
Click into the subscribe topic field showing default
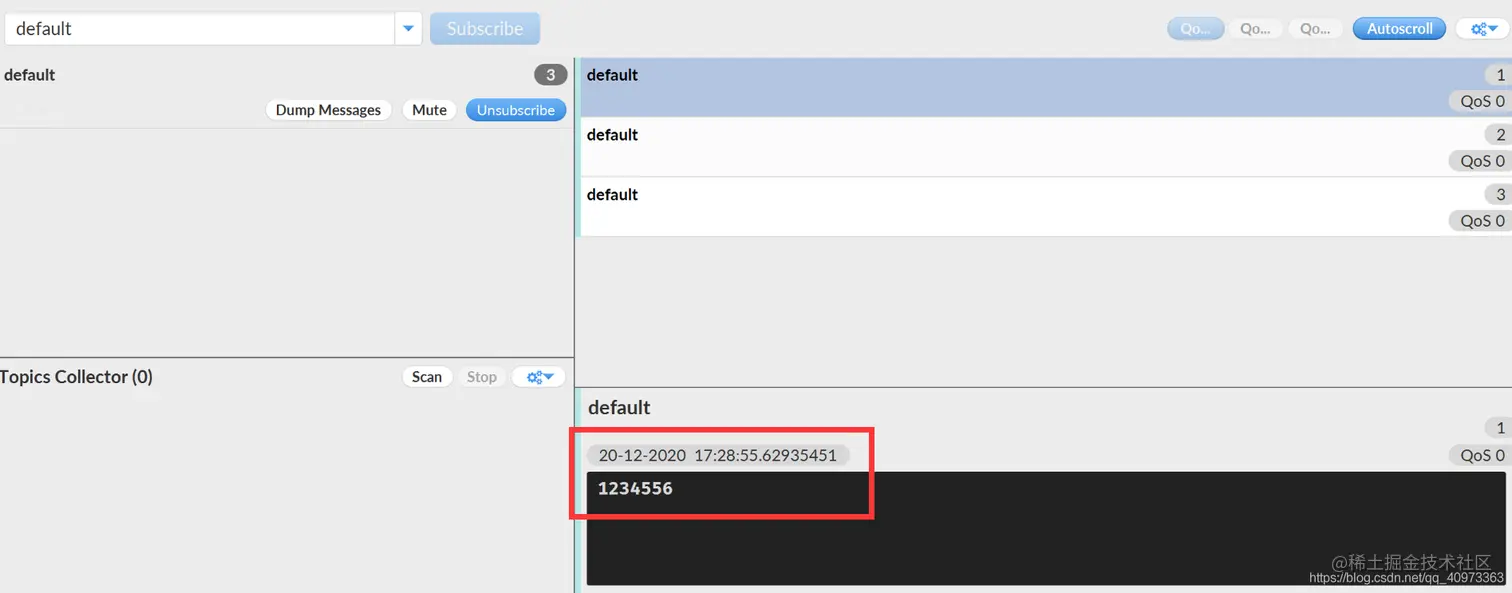coord(200,29)
